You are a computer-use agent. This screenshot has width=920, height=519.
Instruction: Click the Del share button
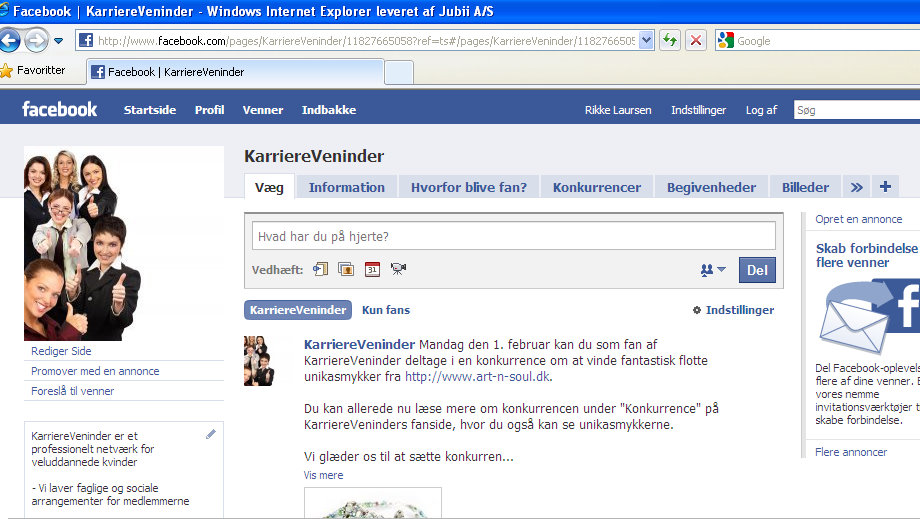coord(757,270)
